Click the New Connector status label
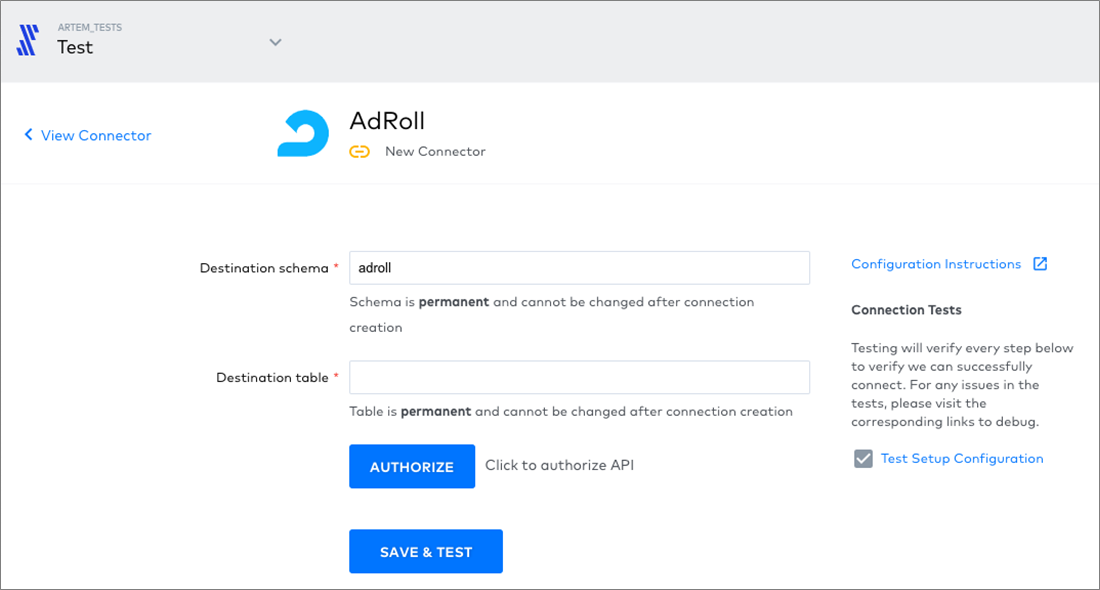 (x=435, y=152)
